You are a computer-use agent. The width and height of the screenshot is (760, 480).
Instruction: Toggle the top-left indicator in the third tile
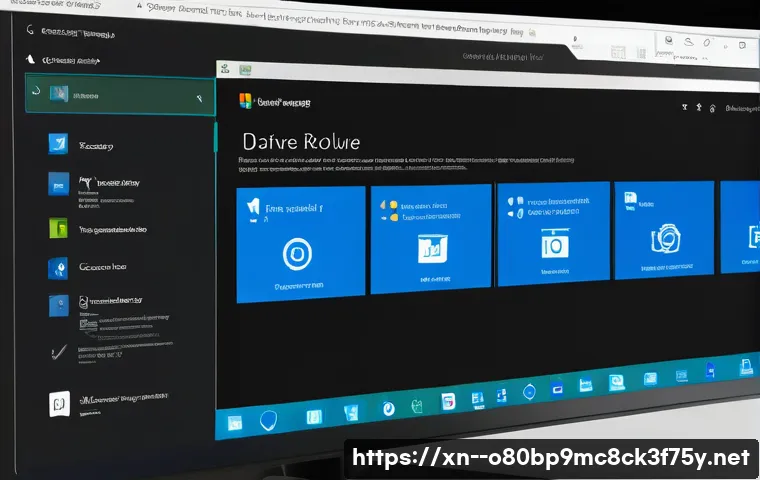point(511,199)
